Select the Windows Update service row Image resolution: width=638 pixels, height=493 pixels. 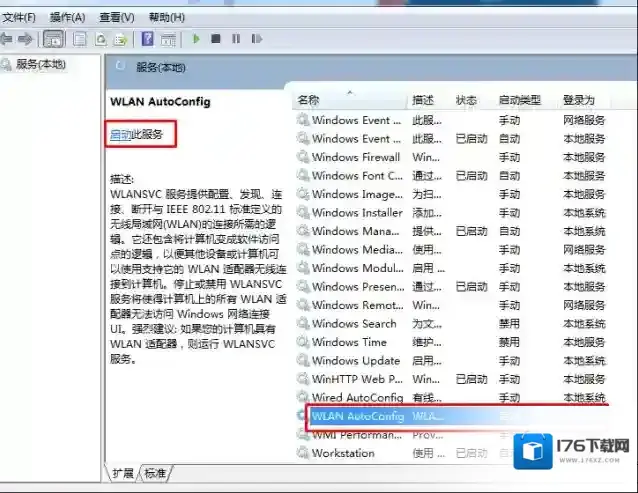(x=452, y=361)
